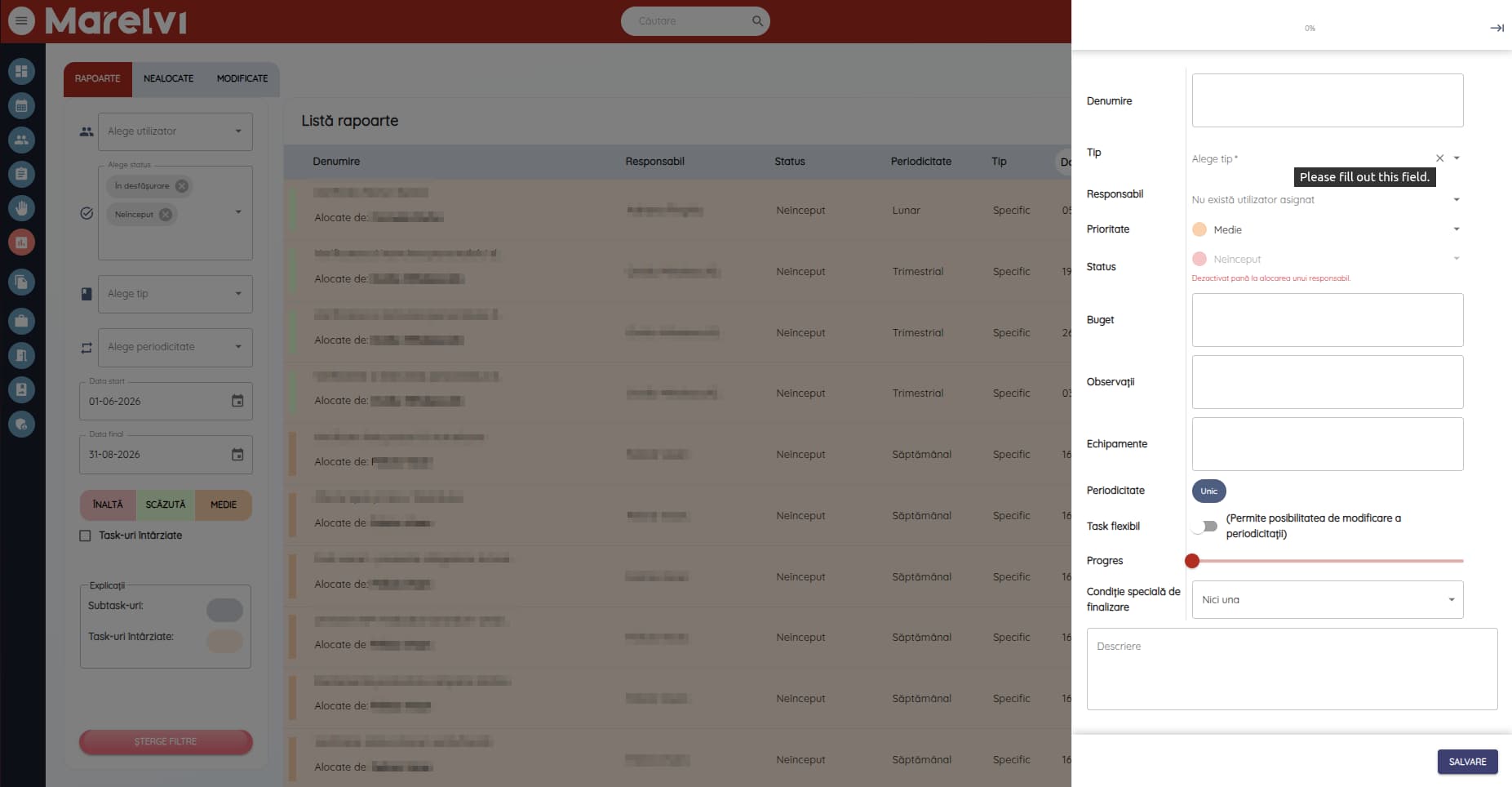Screen dimensions: 1512x787
Task: Toggle the Task flexibil switch
Action: tap(1204, 527)
